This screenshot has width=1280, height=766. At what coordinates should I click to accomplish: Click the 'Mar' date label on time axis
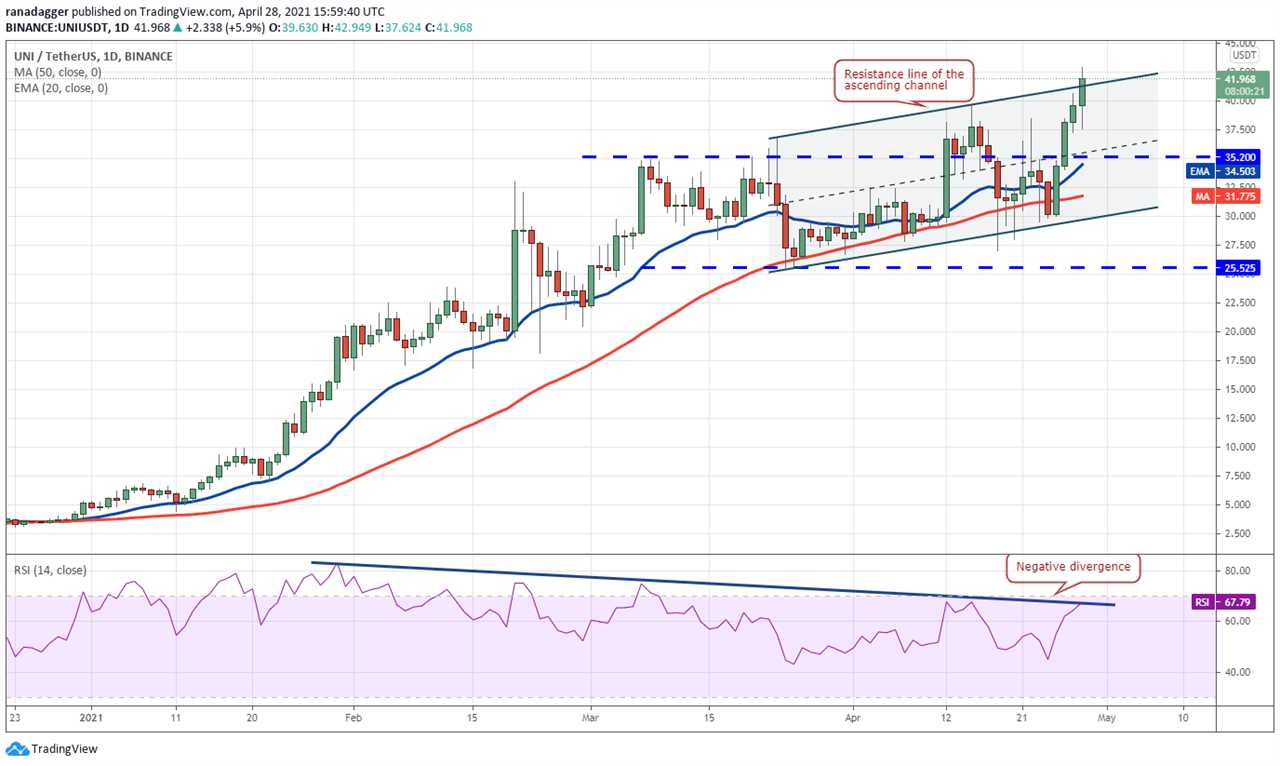click(591, 717)
